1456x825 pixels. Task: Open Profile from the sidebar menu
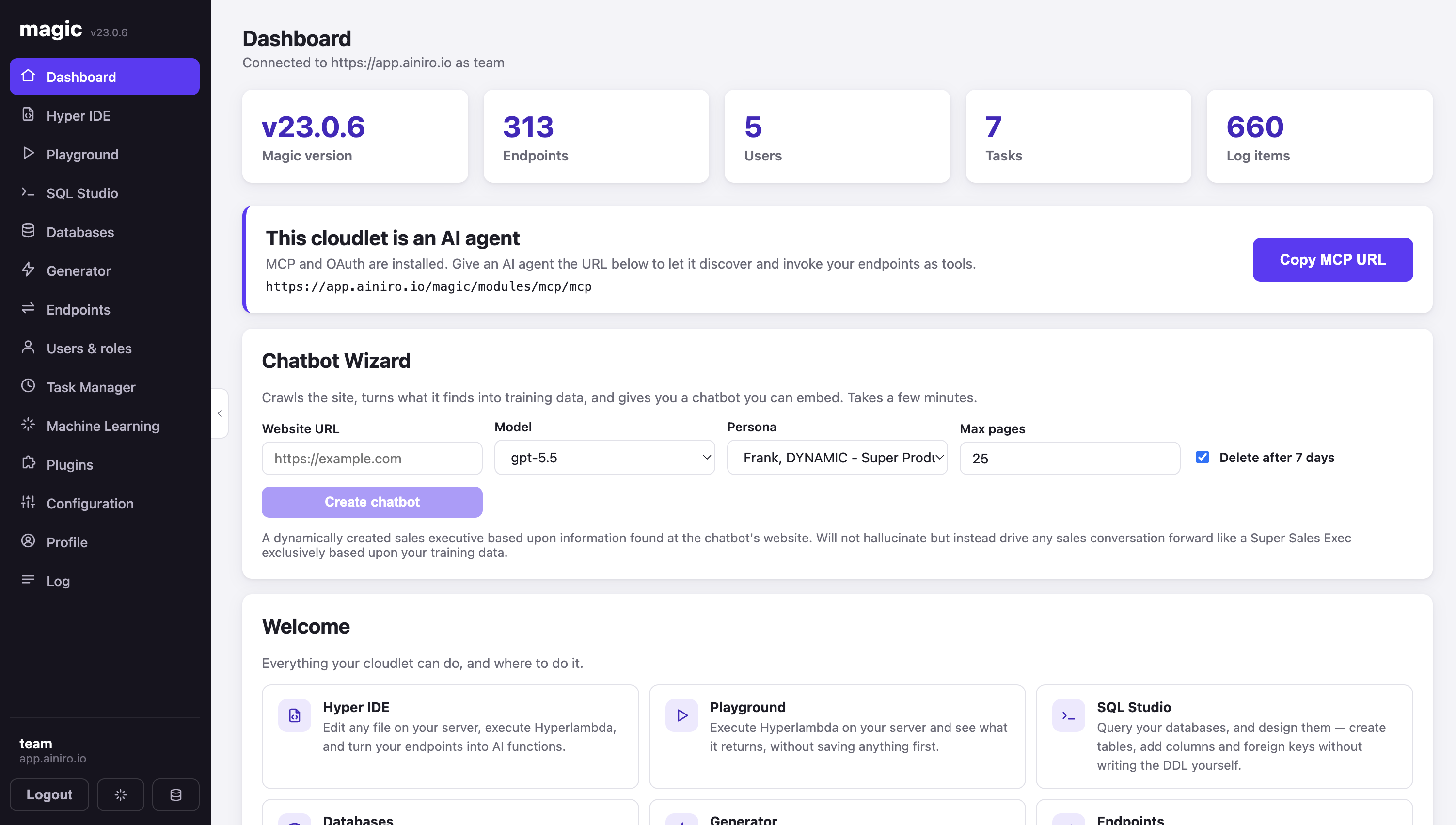[105, 542]
